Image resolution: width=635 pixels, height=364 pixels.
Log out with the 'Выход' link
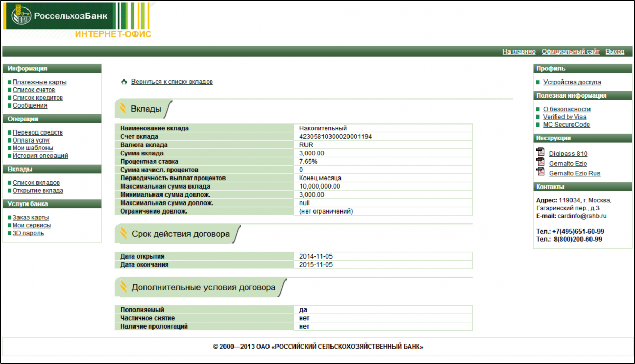[615, 51]
